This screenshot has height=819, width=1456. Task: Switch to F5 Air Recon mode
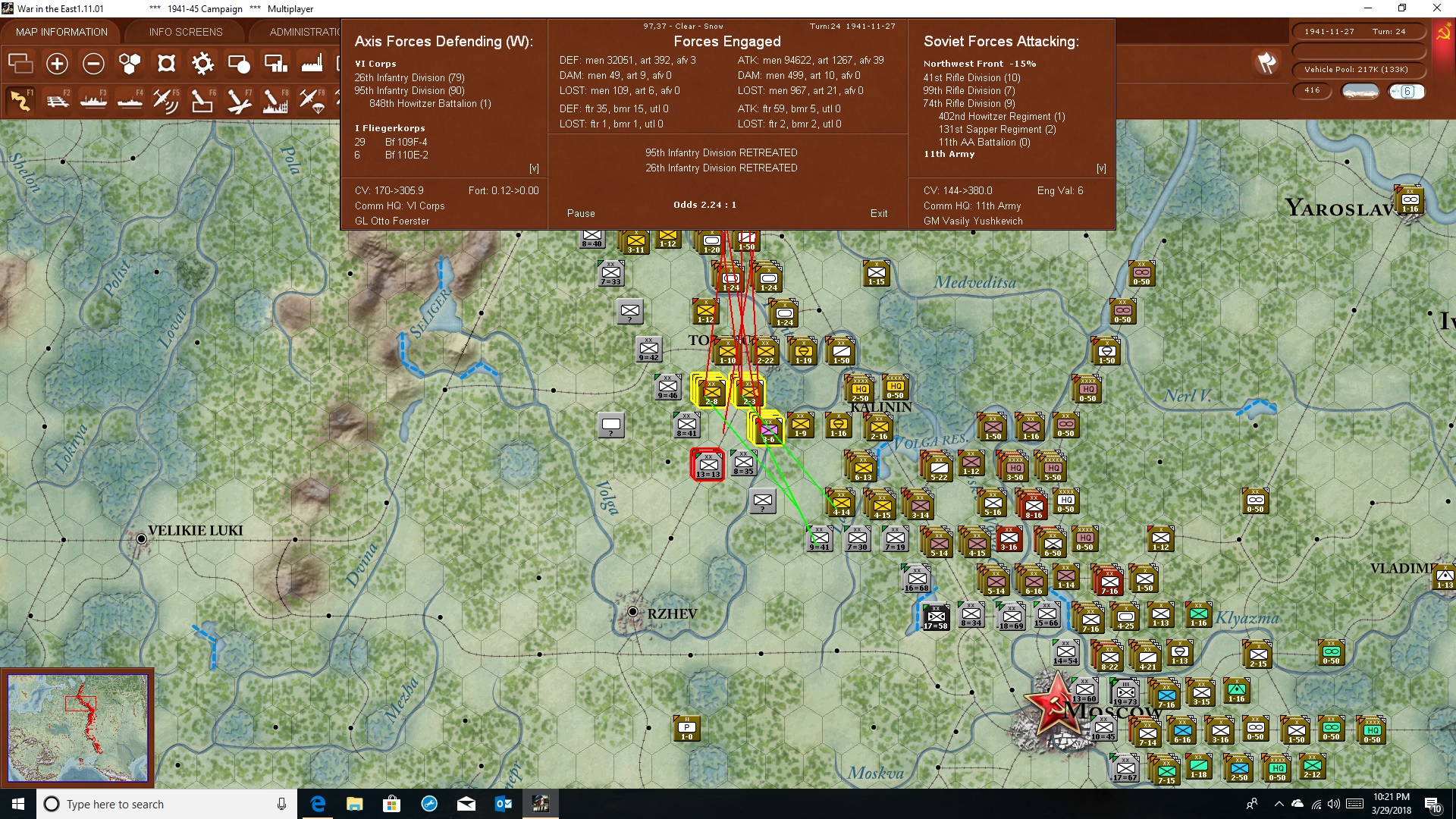click(x=166, y=100)
